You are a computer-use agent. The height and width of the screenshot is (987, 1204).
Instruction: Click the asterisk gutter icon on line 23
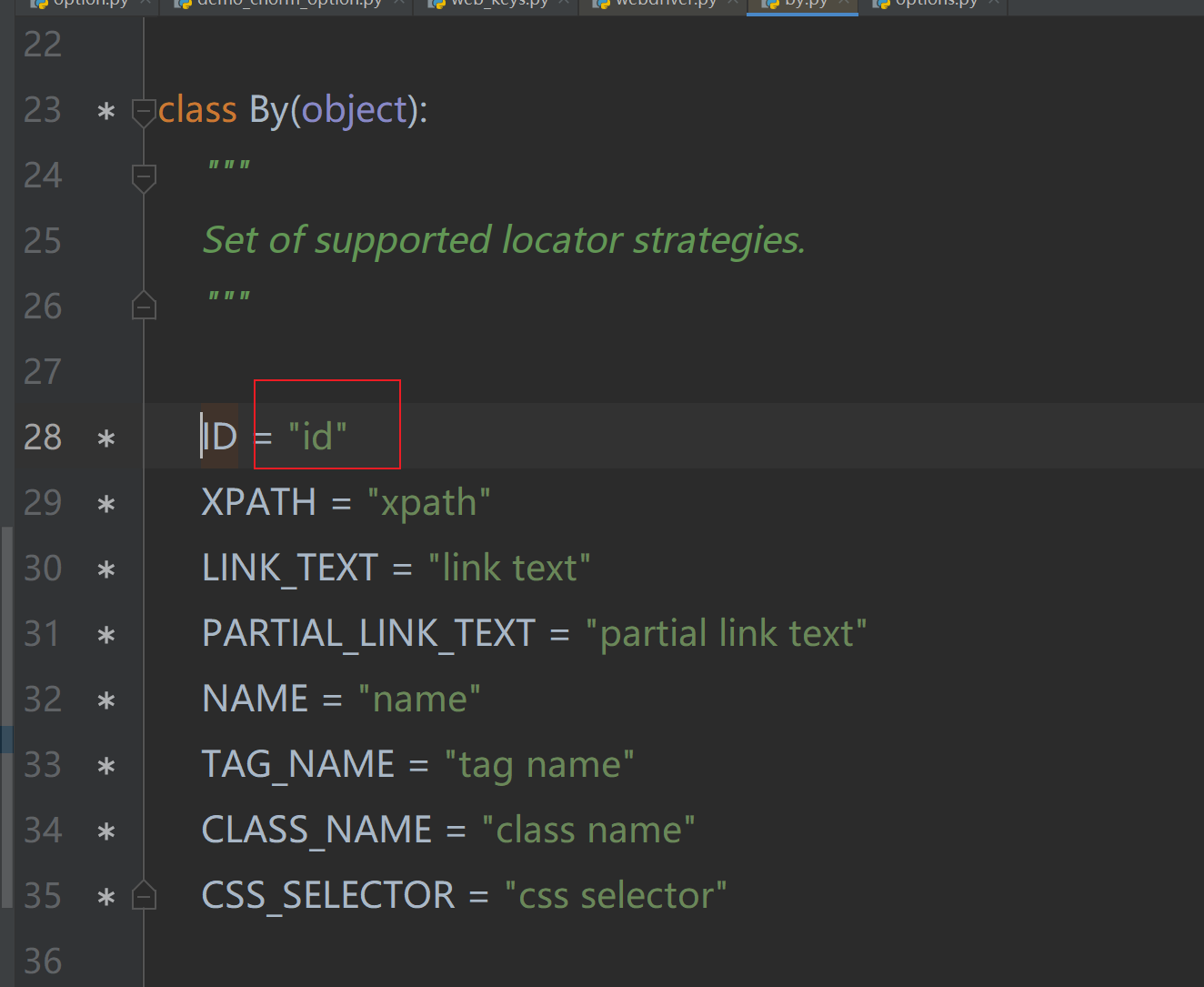[106, 113]
